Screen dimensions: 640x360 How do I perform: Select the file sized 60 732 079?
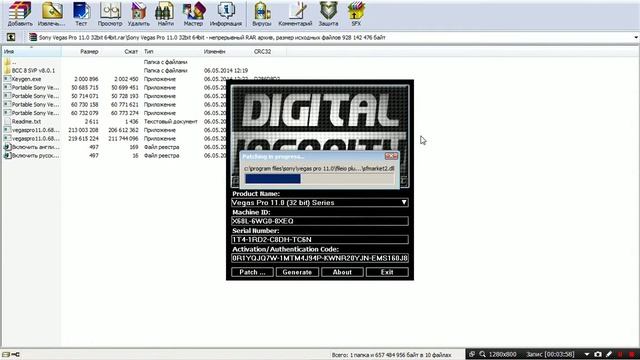click(32, 113)
